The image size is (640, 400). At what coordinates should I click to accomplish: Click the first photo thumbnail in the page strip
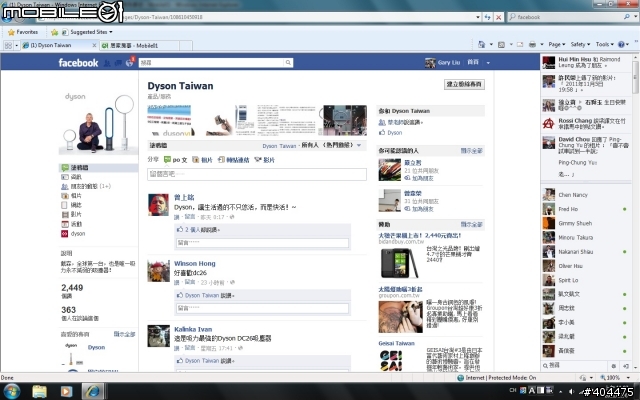pos(169,120)
